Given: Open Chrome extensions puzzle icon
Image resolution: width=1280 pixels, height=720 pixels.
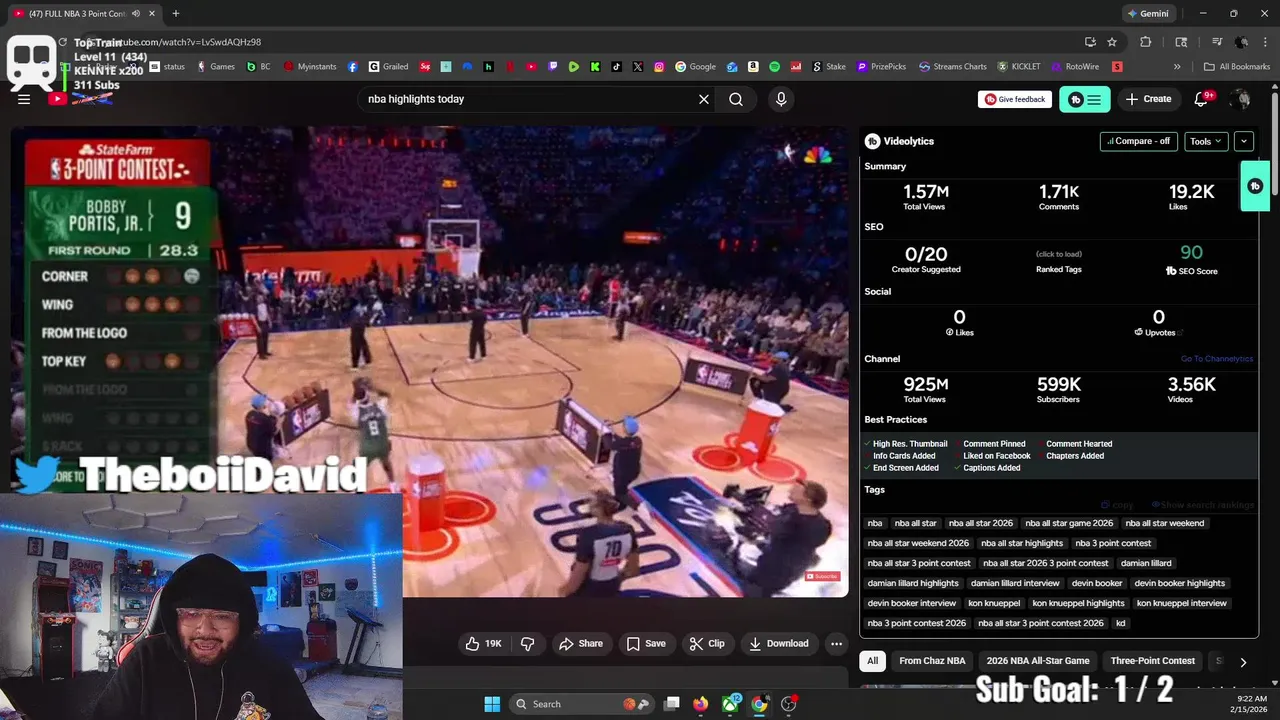Looking at the screenshot, I should click(1146, 42).
